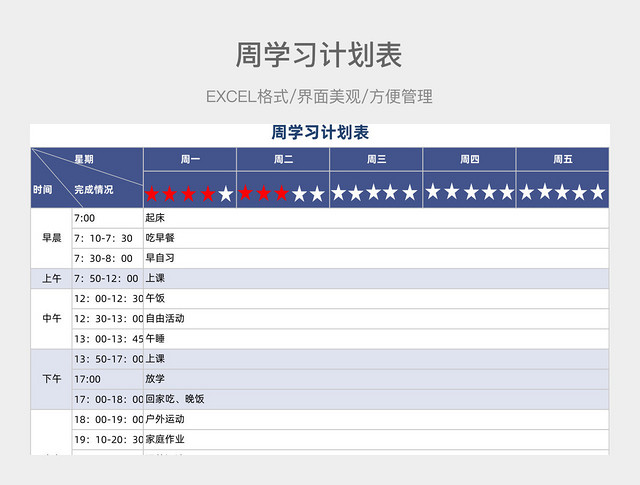Click the first star under 周三
Screen dimensions: 640x485
click(338, 192)
